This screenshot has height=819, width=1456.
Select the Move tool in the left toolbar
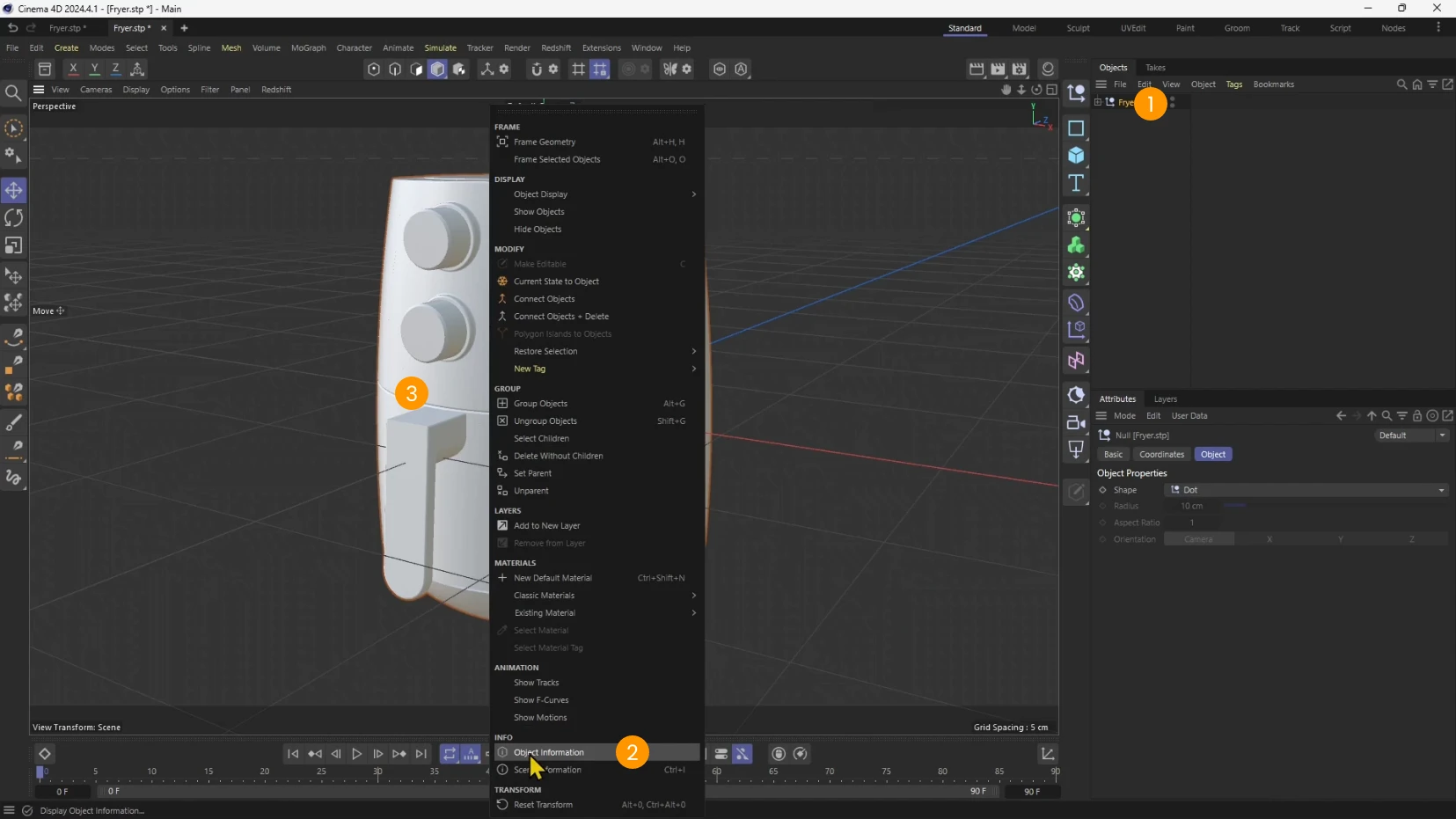14,190
